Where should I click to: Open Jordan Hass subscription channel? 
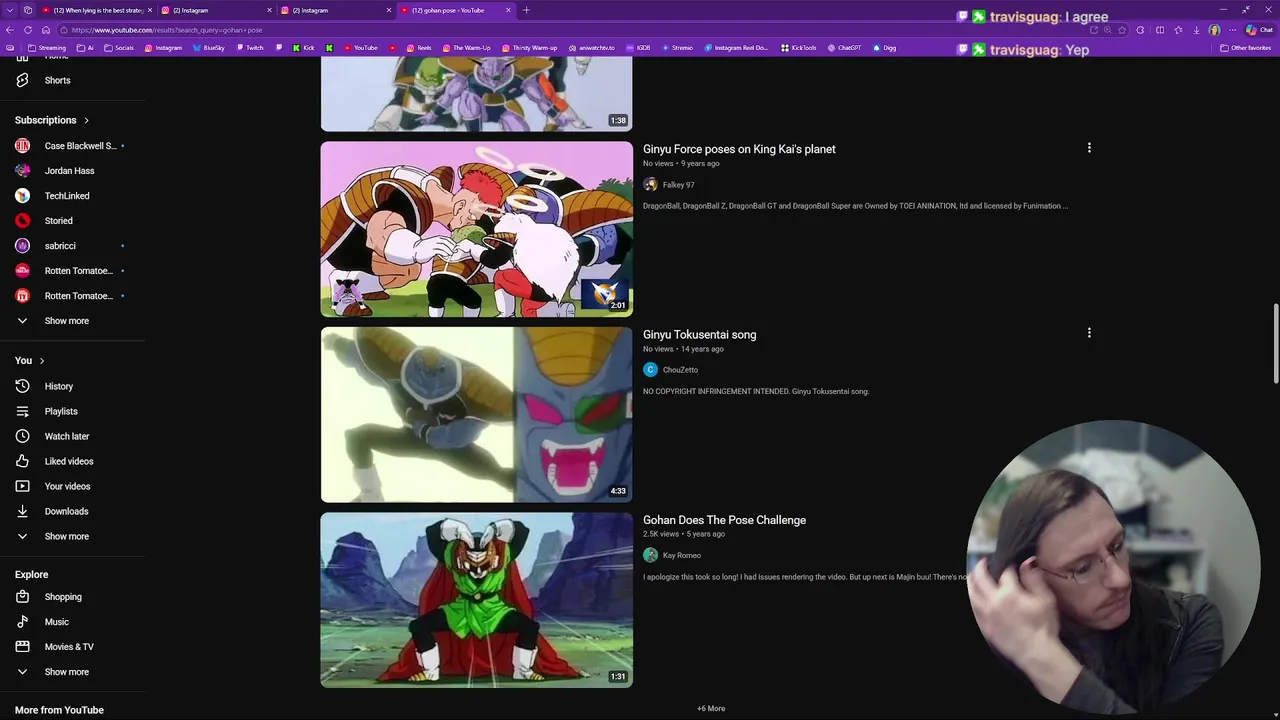(68, 171)
